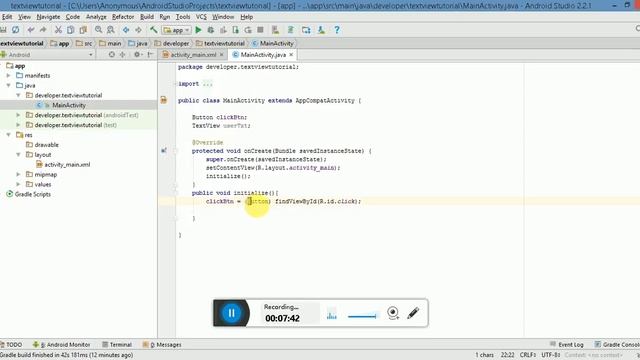The height and width of the screenshot is (360, 640).
Task: Close the activity_main.xml tab
Action: [222, 55]
